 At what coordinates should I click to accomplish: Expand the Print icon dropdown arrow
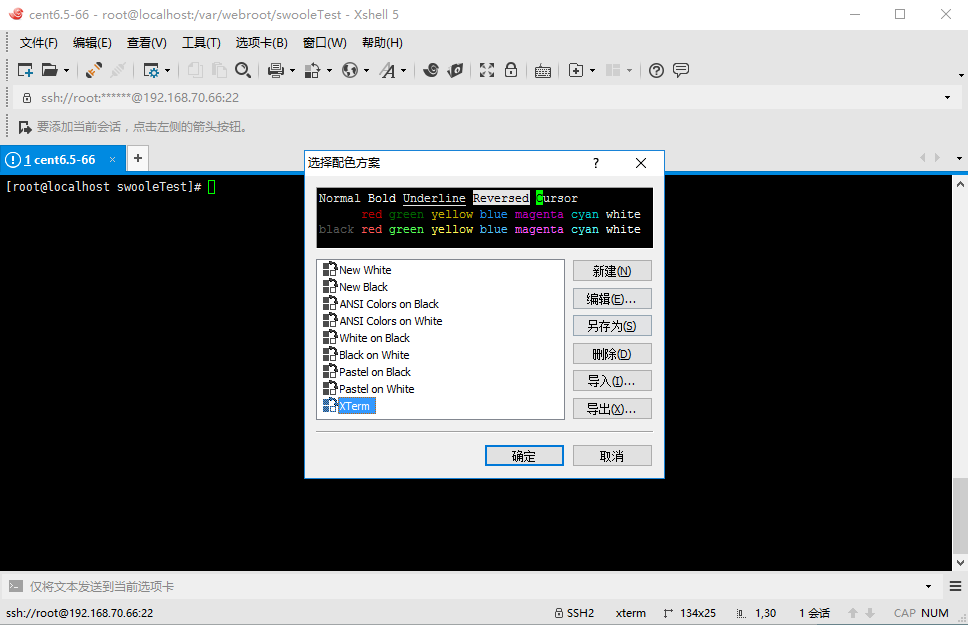click(x=293, y=71)
